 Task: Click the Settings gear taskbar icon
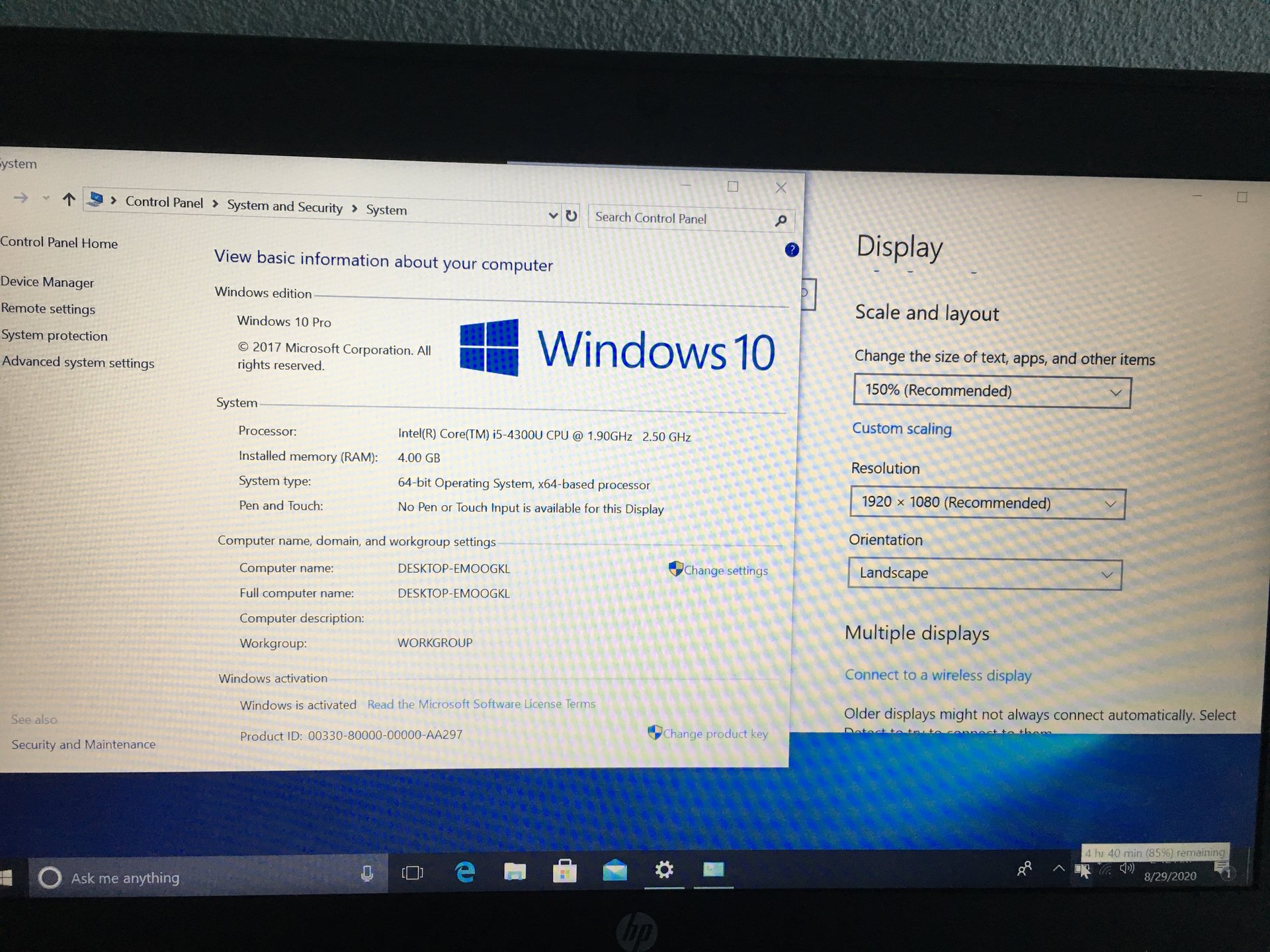tap(664, 870)
